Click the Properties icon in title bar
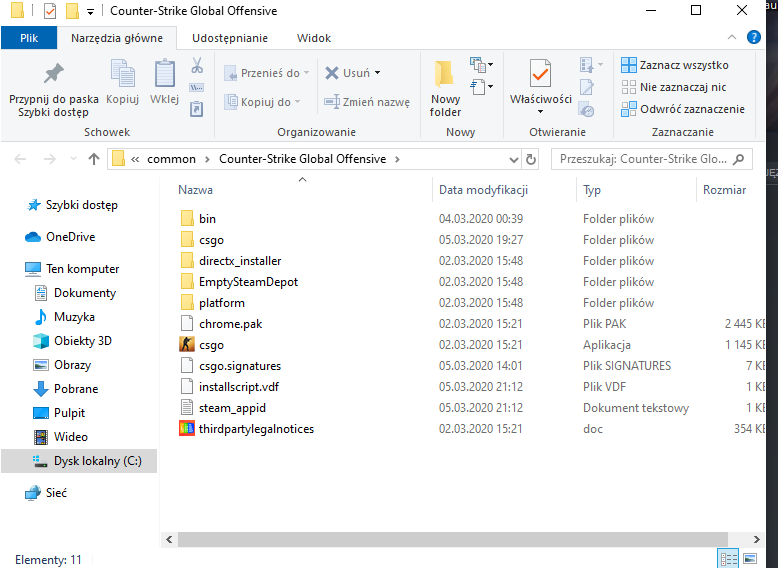The height and width of the screenshot is (568, 778). point(50,10)
